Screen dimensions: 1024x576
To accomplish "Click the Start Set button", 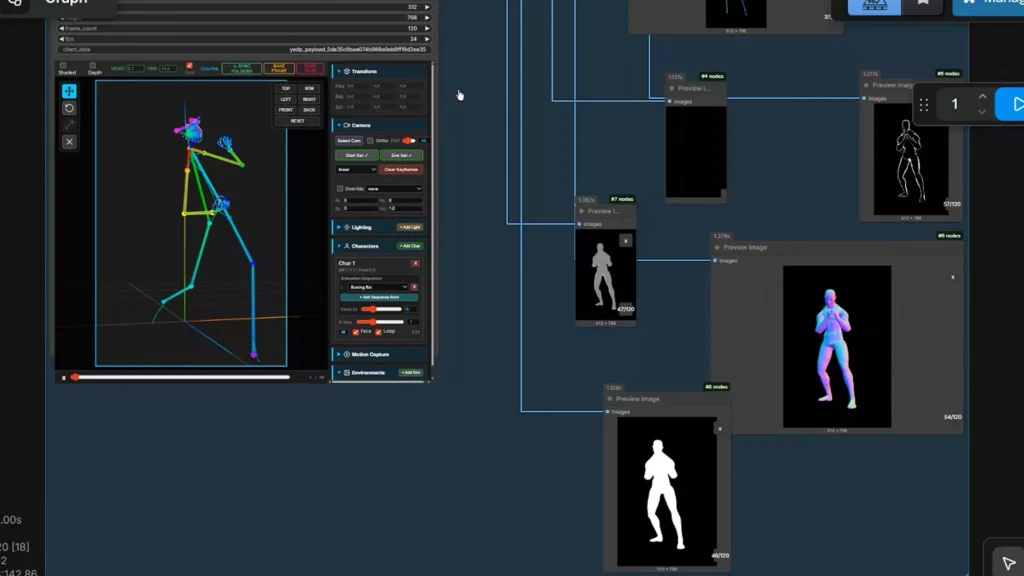I will point(357,155).
